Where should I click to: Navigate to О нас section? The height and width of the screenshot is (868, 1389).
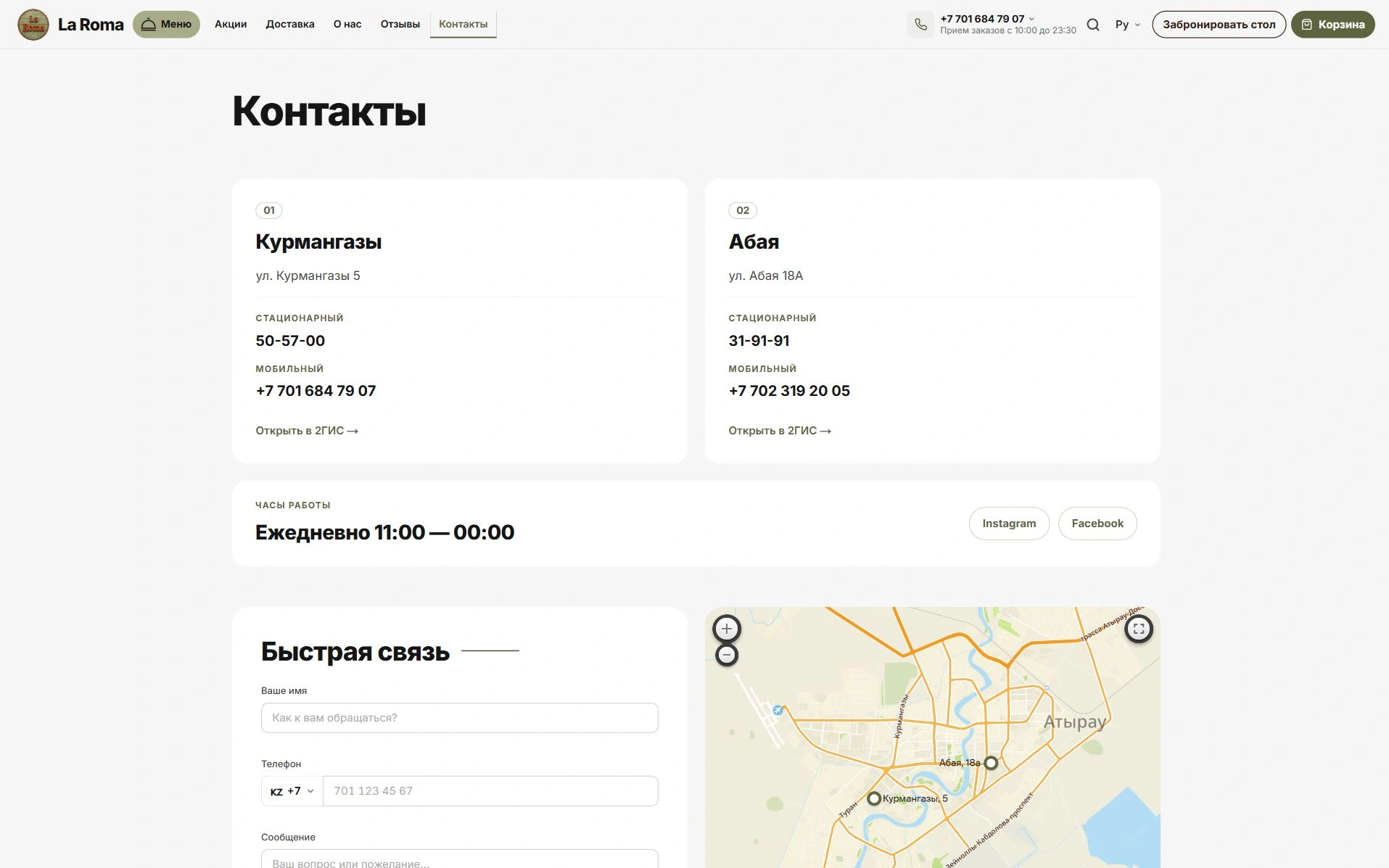point(347,25)
